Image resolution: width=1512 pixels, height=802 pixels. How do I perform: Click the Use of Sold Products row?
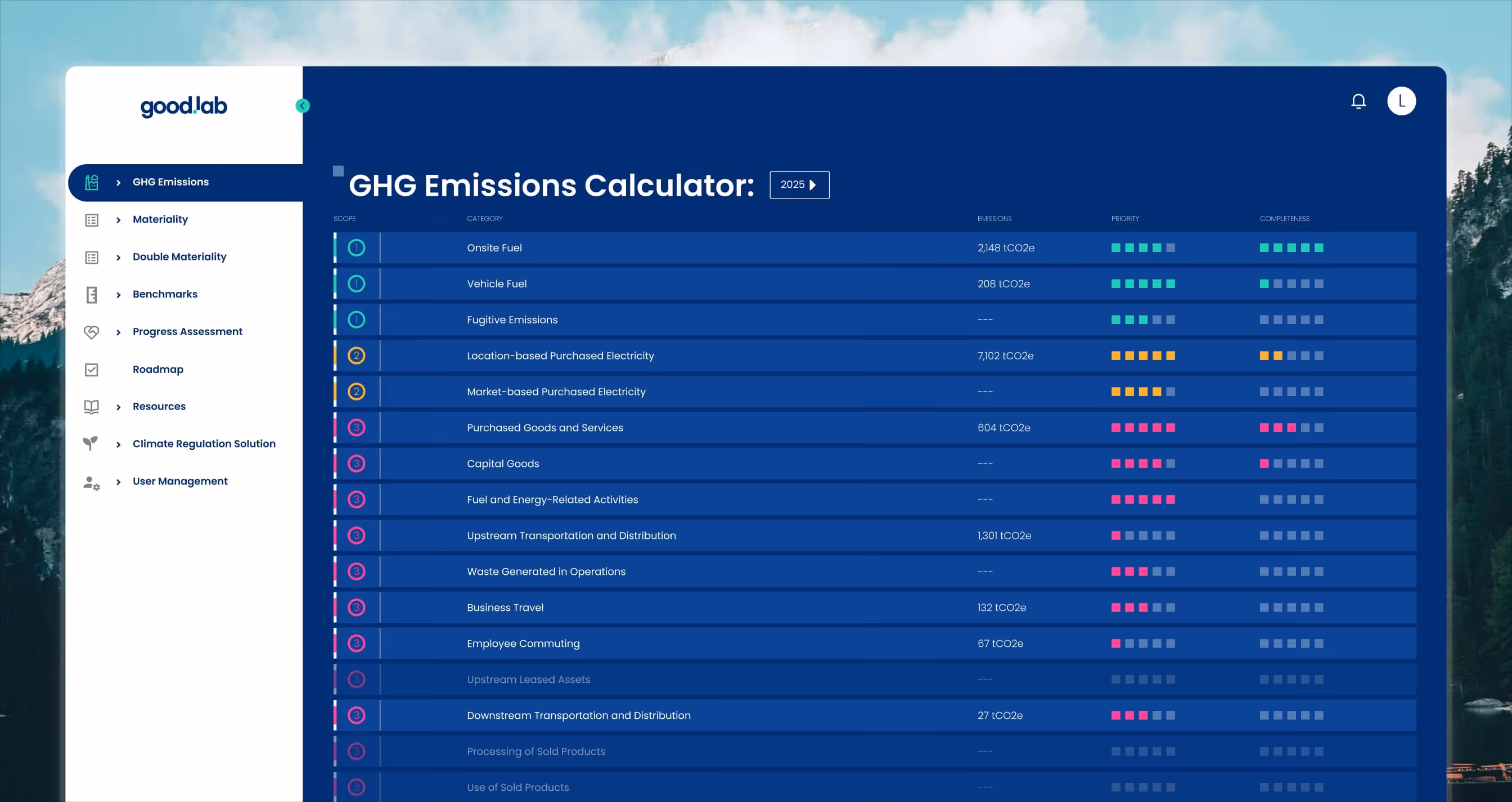pos(875,787)
